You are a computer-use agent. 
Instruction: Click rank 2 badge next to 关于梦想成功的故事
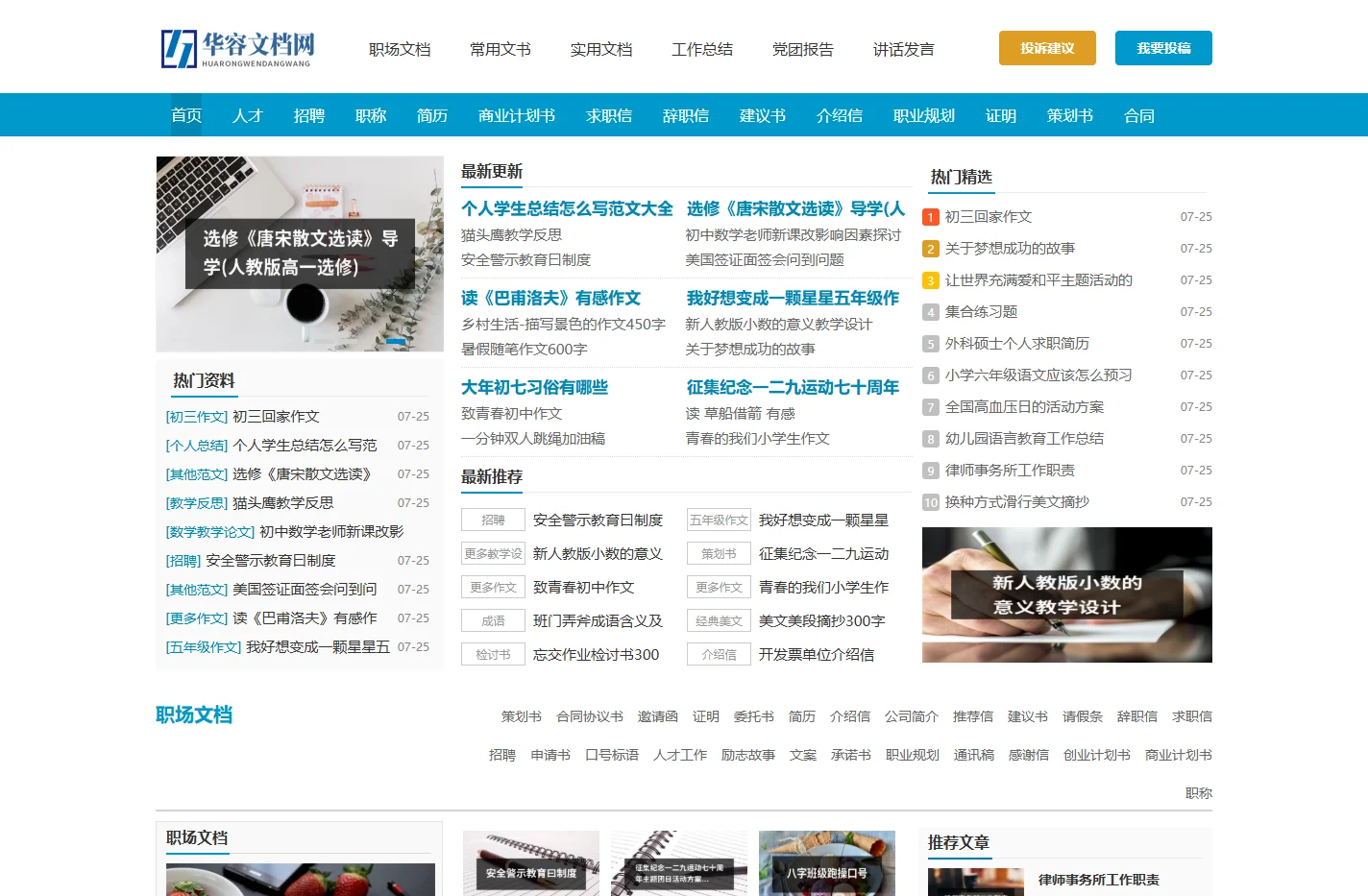coord(930,249)
